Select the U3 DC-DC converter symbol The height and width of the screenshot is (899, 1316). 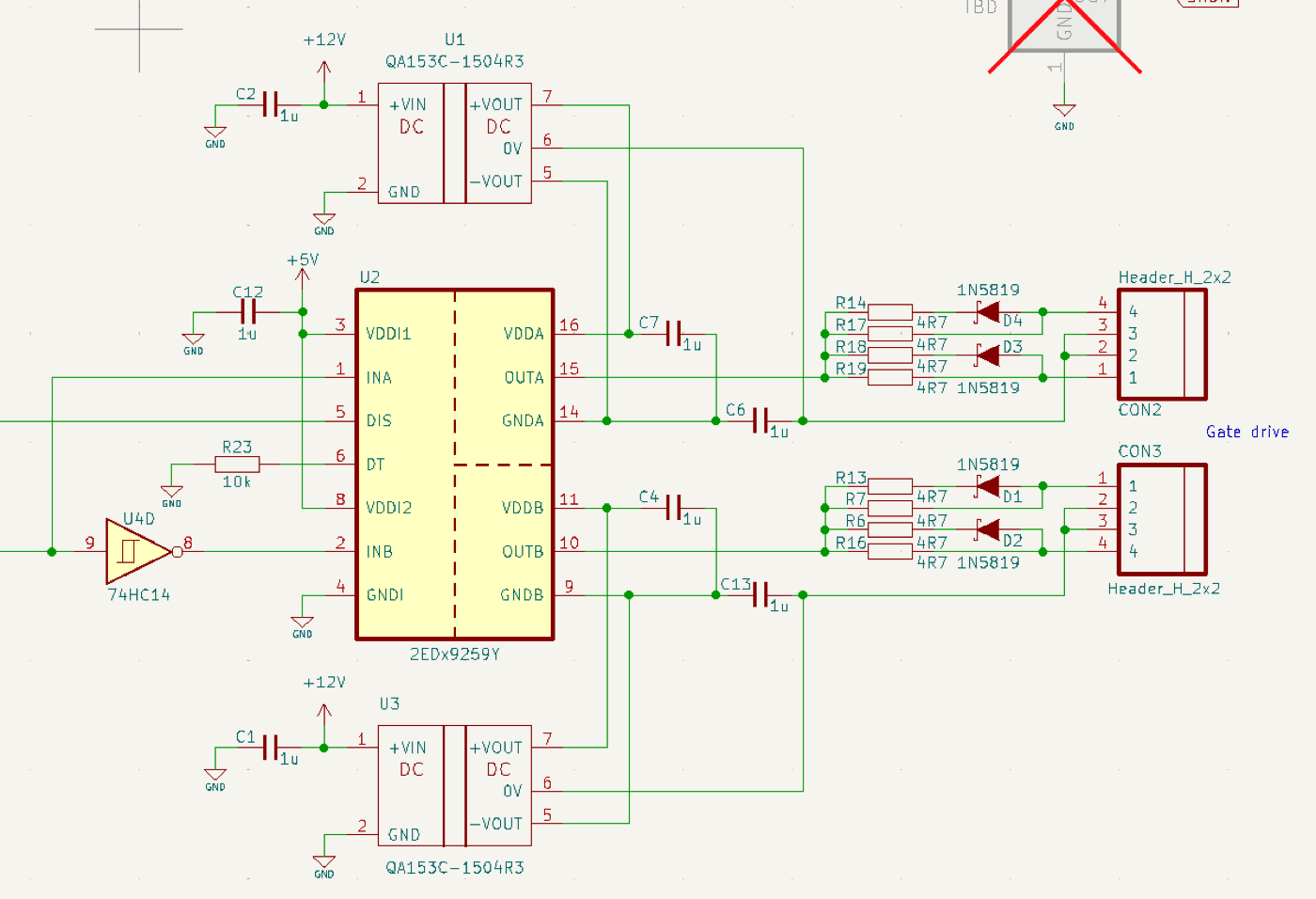455,786
